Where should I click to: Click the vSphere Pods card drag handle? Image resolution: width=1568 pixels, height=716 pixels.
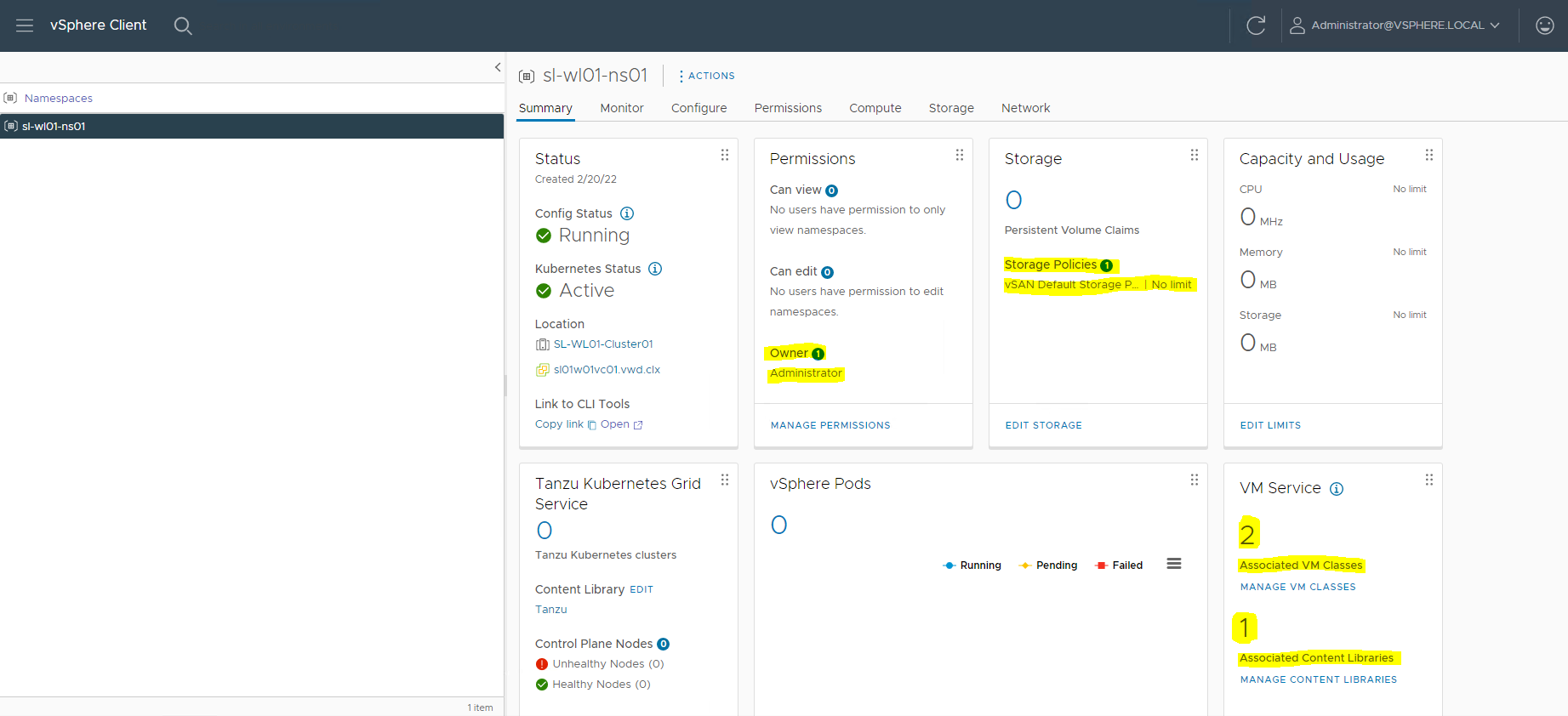pyautogui.click(x=1195, y=480)
